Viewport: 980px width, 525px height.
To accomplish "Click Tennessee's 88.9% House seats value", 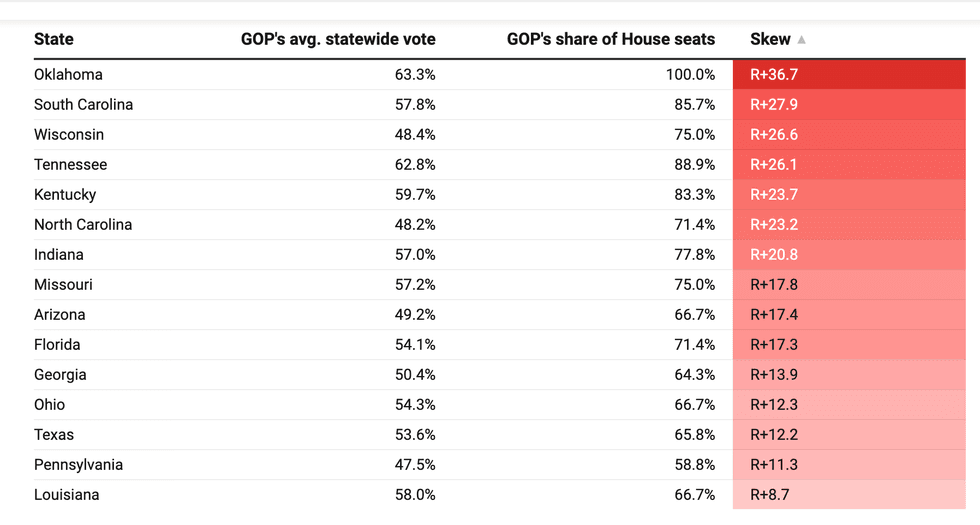I will (x=694, y=164).
